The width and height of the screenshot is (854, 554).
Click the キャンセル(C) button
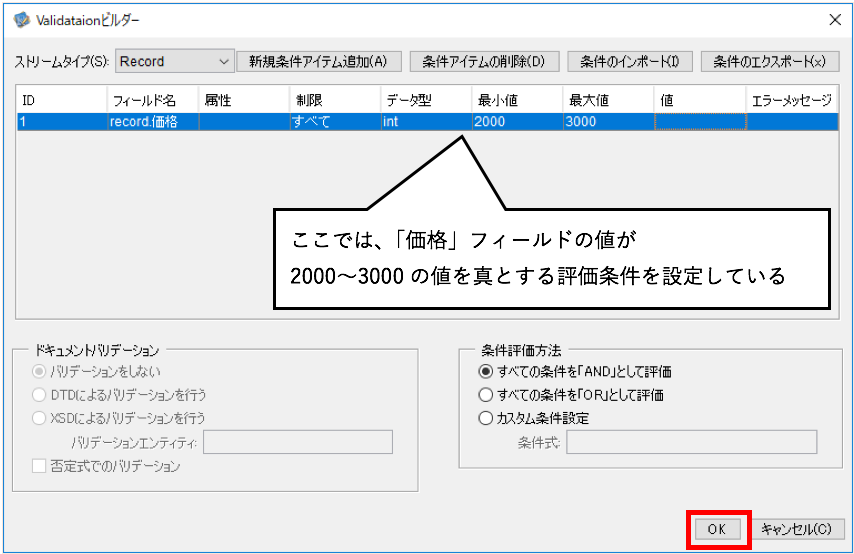click(796, 529)
